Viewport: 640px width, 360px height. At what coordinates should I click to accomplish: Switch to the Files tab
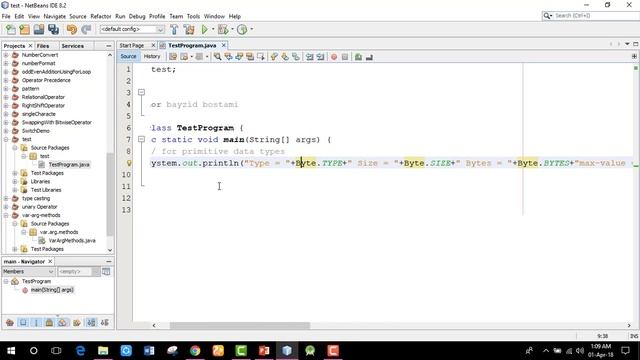43,46
